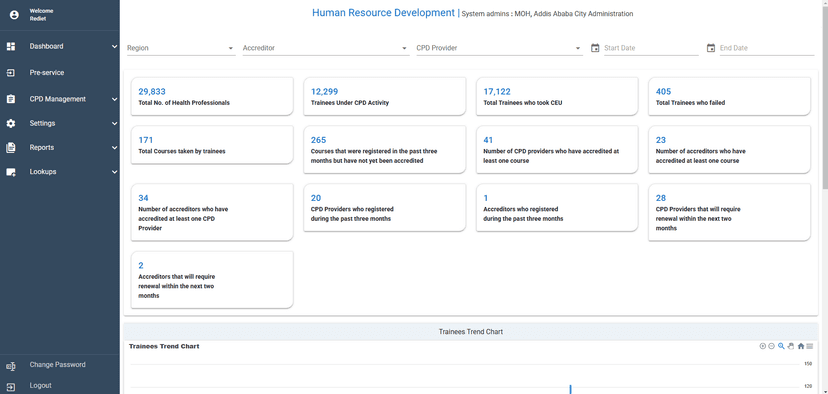Click the 34 accreditors accredited CPD Provider card
828x394 pixels.
coord(212,212)
